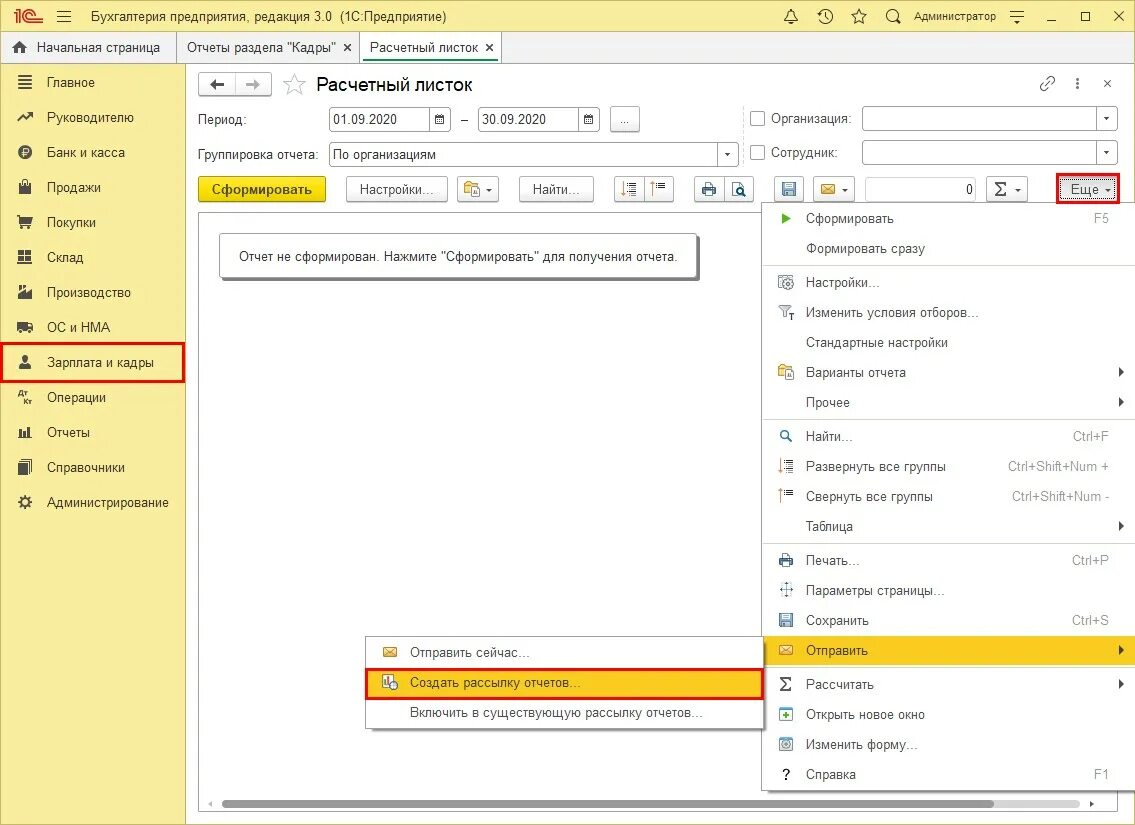Select Изменить форму menu item
Screen dimensions: 1135x825
948,744
